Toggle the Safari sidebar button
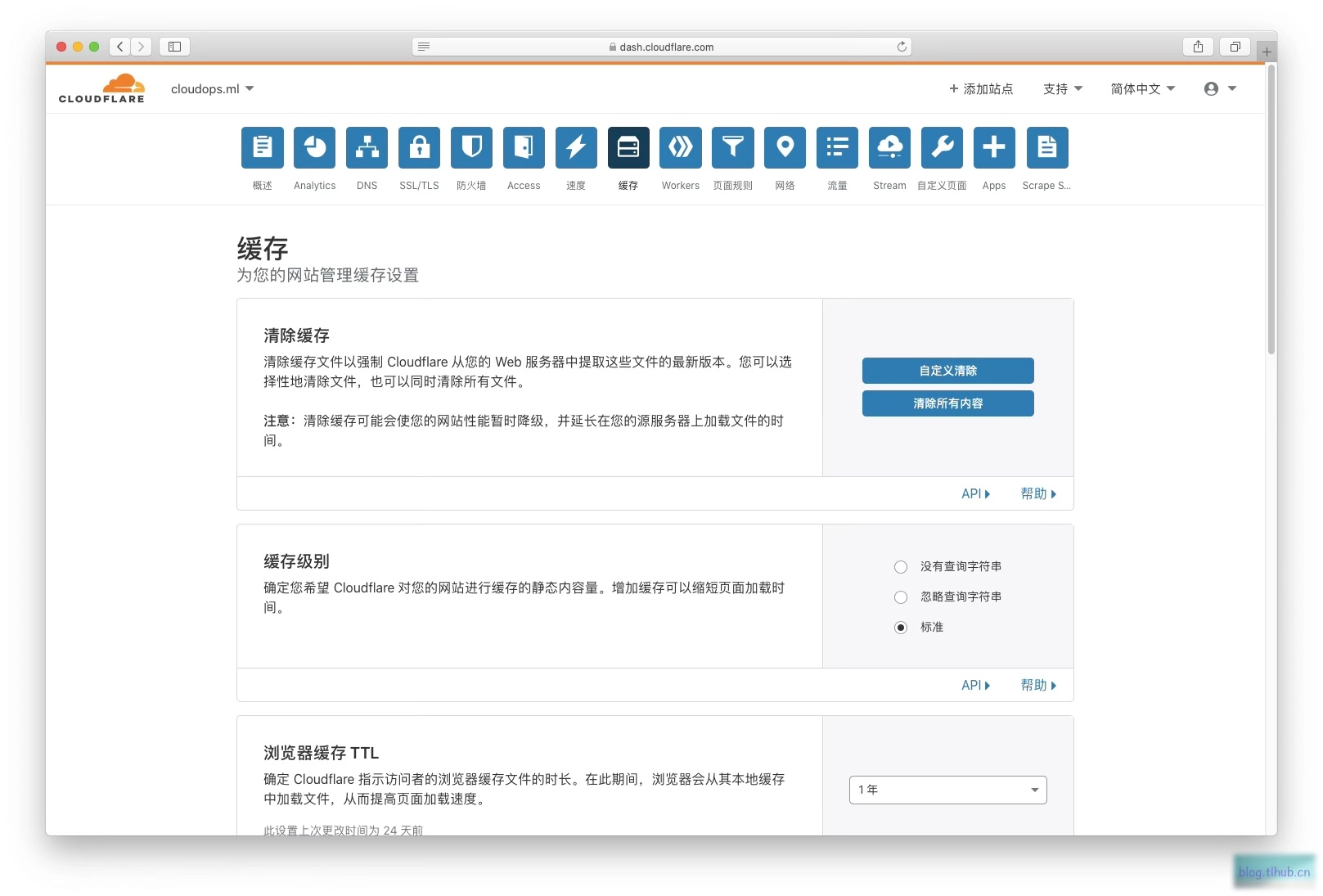Screen dimensions: 1323x896 [174, 47]
